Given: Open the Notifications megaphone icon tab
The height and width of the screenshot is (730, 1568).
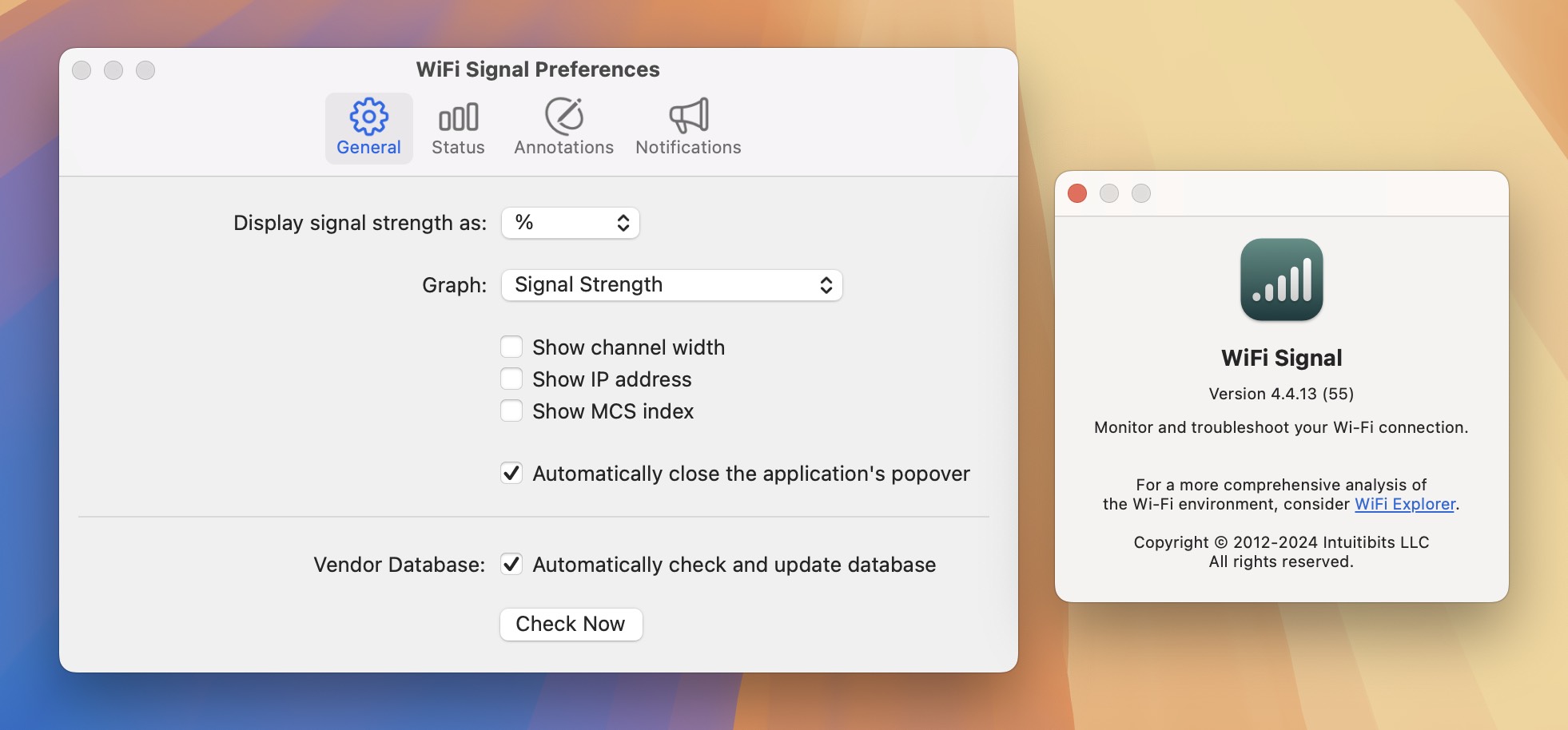Looking at the screenshot, I should pyautogui.click(x=688, y=128).
